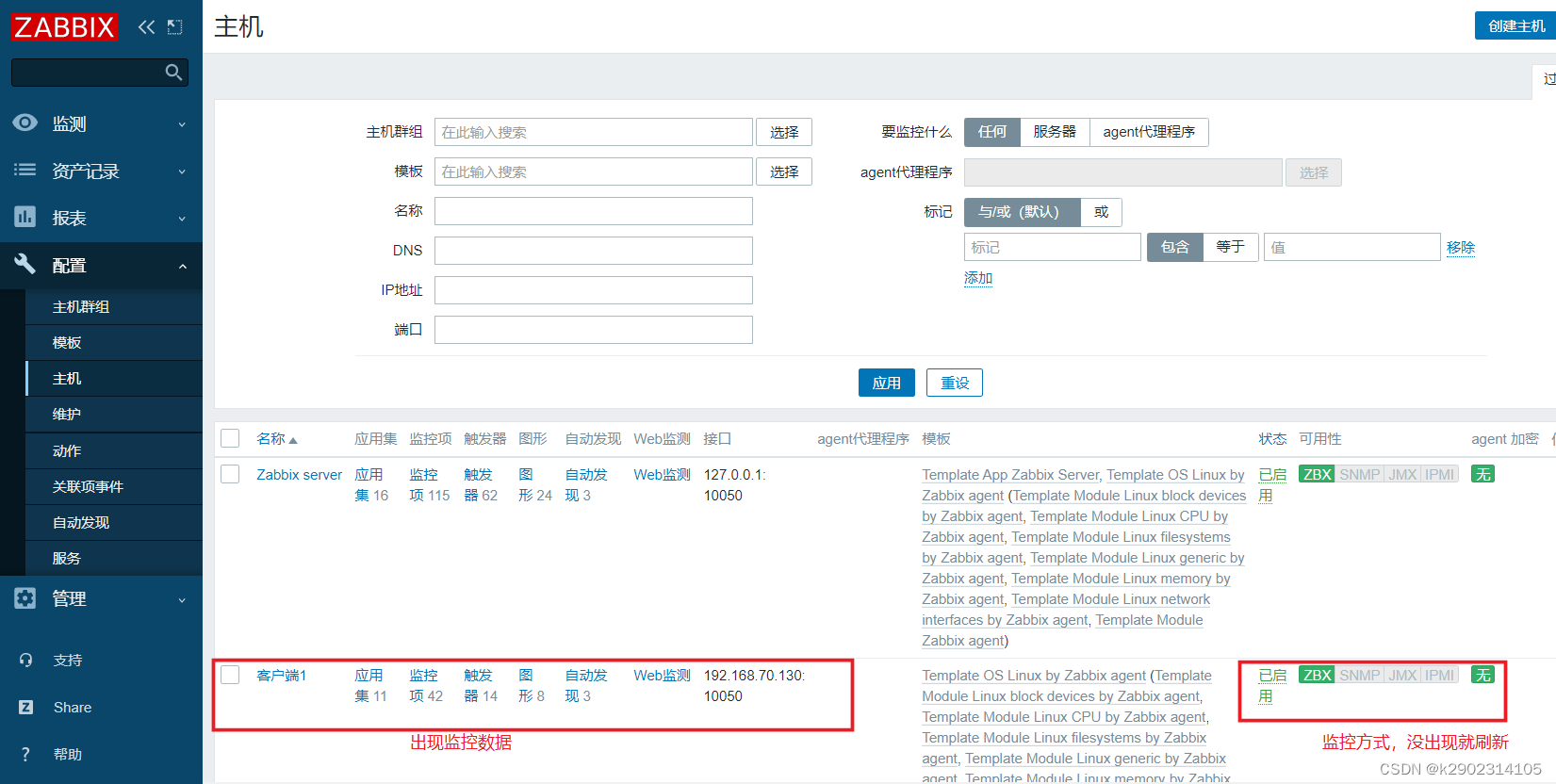Collapse the 配置 menu chevron
Screen dimensions: 1556x784
[x=182, y=267]
